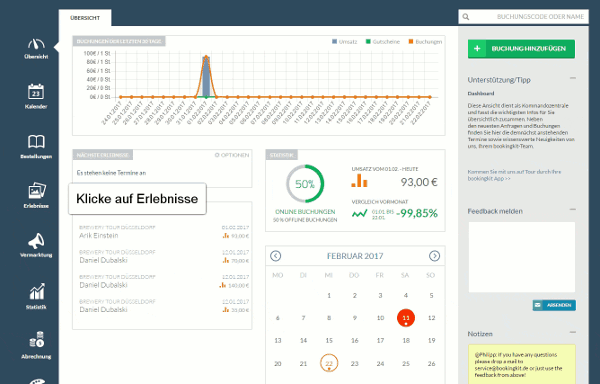Open the Abrechnung coins icon
The height and width of the screenshot is (384, 600).
tap(37, 340)
